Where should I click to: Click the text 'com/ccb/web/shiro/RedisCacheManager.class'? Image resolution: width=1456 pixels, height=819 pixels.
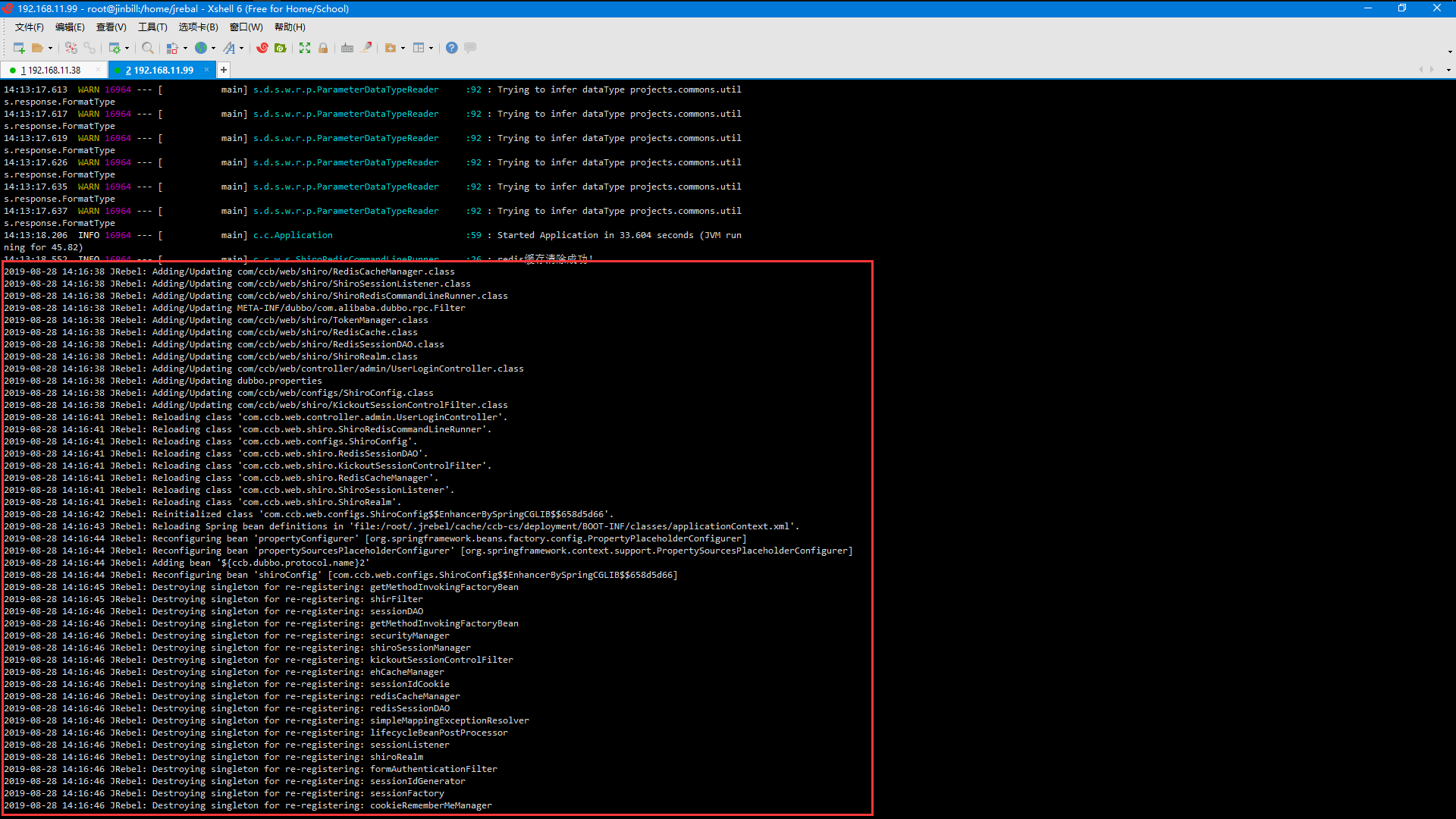346,271
